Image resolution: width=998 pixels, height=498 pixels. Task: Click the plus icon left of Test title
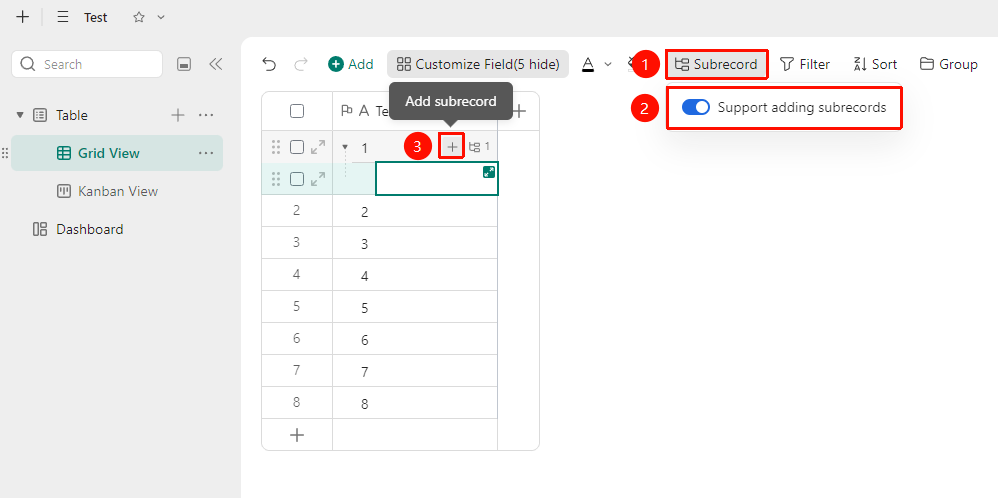pos(22,17)
